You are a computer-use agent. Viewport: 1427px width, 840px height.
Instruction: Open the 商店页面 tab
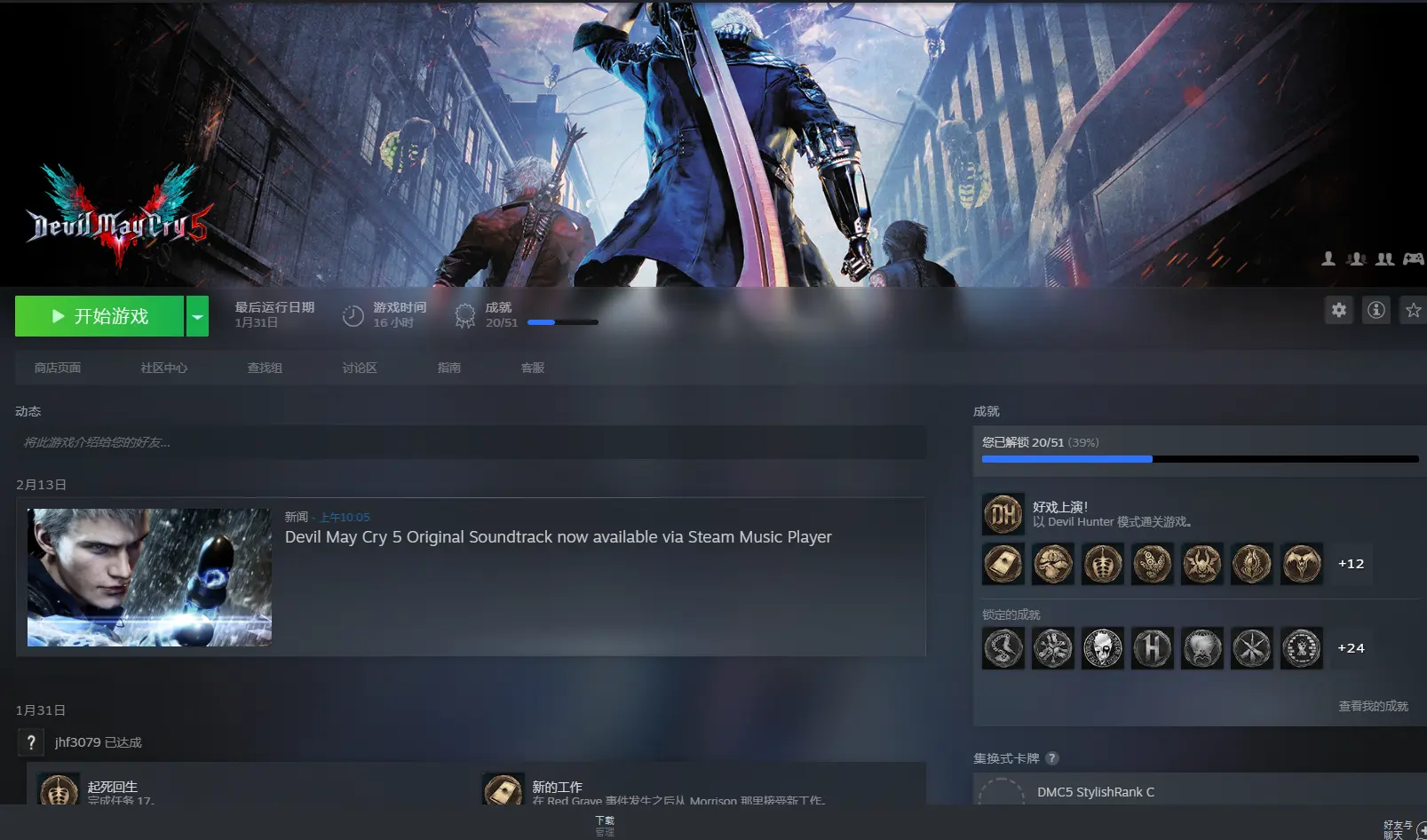click(58, 368)
